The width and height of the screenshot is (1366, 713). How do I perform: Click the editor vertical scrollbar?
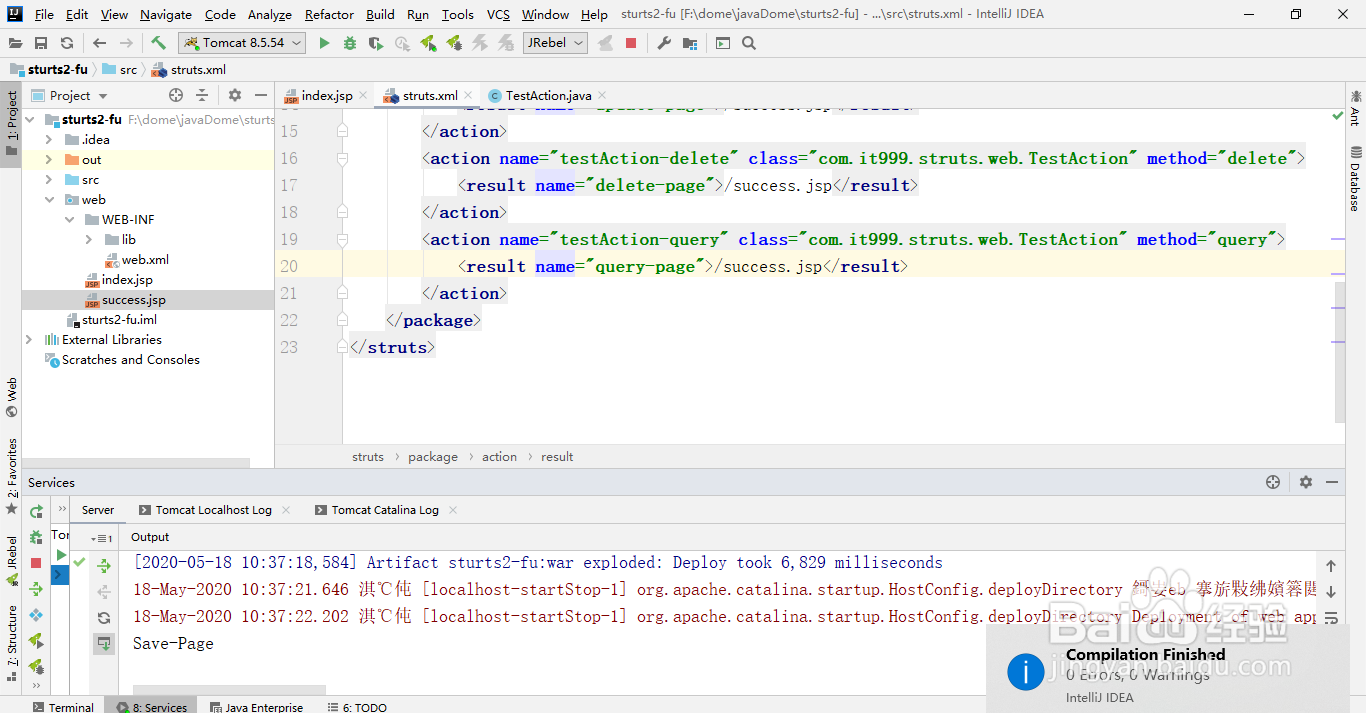(1340, 351)
